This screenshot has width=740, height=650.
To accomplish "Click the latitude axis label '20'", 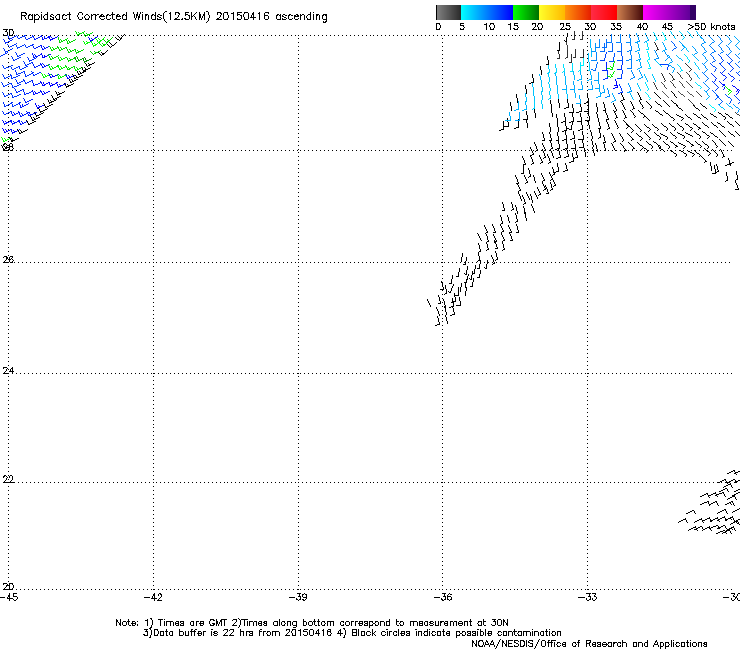I will click(8, 587).
